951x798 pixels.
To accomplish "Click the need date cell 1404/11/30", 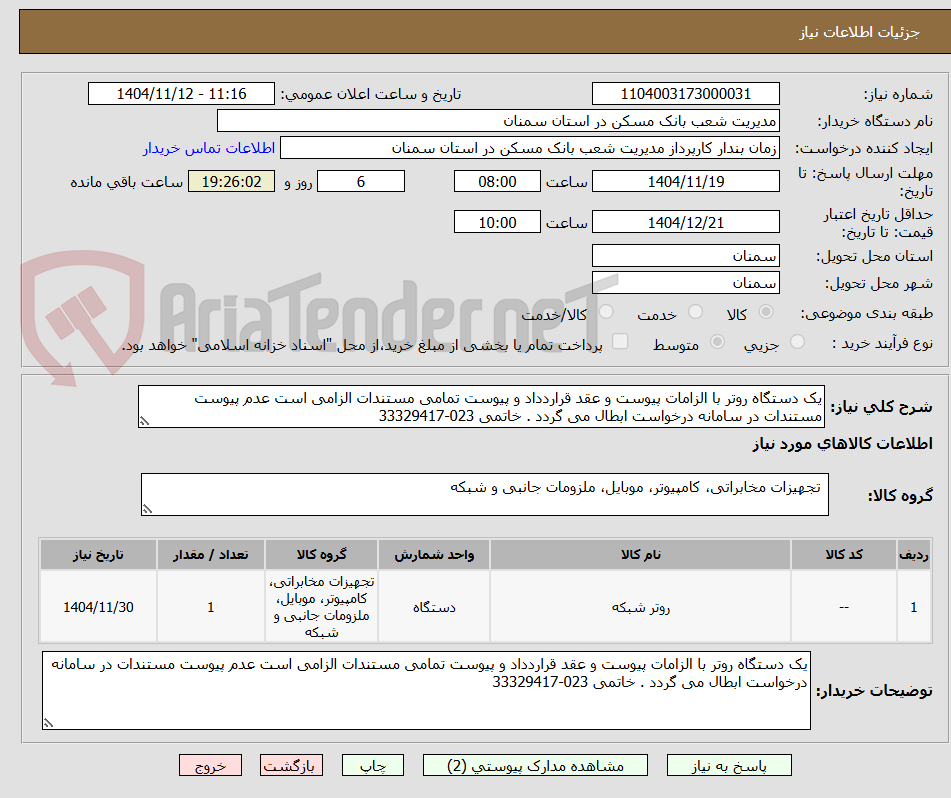I will click(x=98, y=607).
